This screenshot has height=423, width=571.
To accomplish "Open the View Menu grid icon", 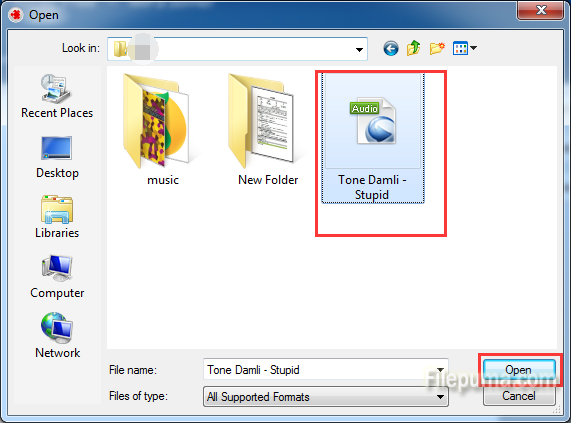I will tap(460, 48).
